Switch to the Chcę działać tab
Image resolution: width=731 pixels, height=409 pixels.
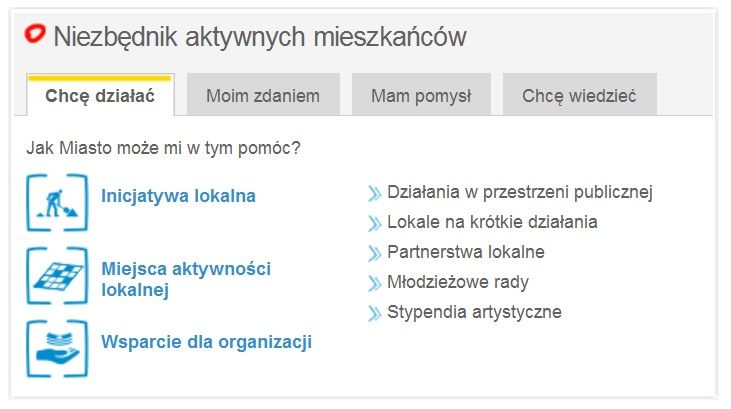(x=100, y=96)
